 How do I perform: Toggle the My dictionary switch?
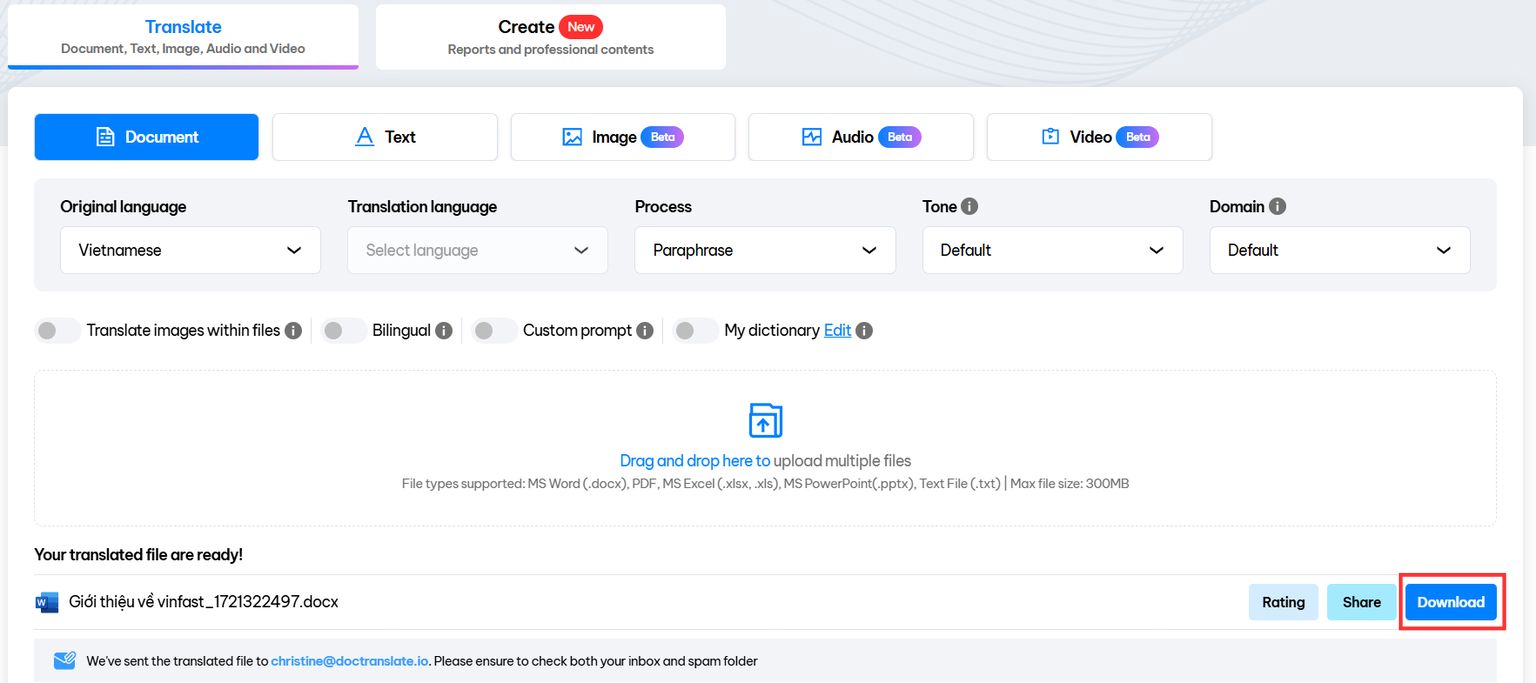tap(696, 330)
